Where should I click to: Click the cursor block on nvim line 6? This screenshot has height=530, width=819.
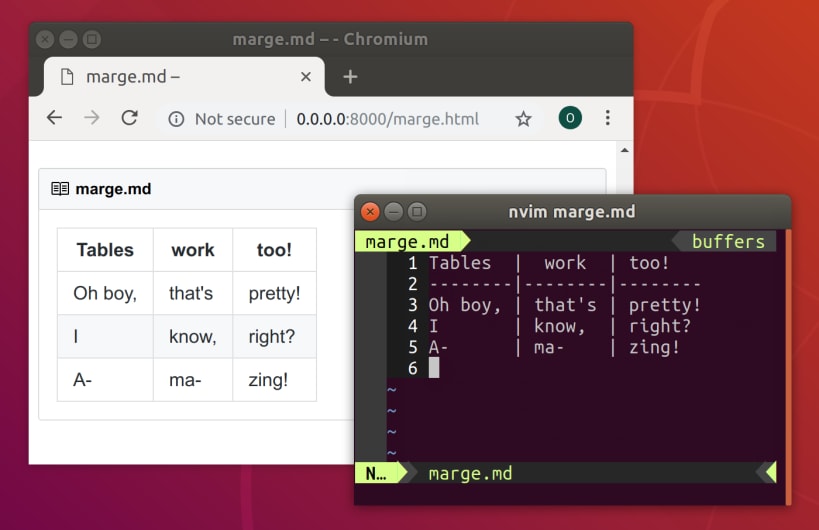pos(434,368)
